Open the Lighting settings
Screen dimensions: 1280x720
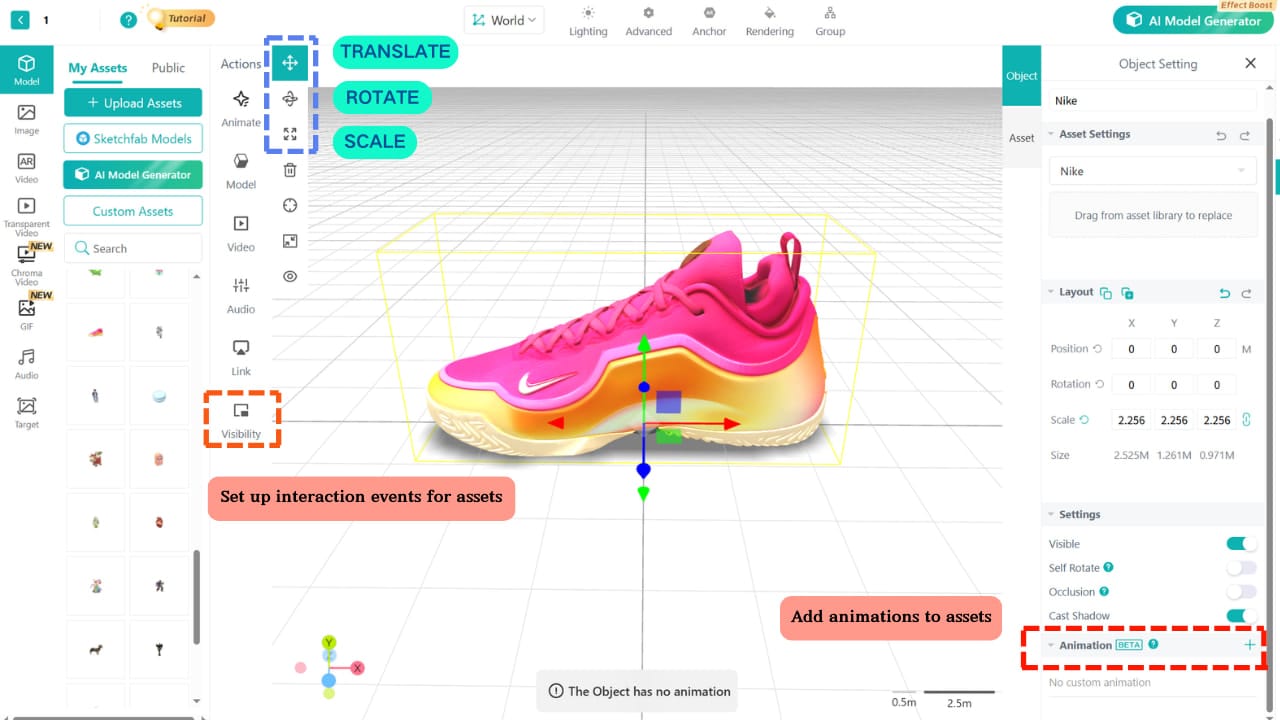click(x=588, y=21)
